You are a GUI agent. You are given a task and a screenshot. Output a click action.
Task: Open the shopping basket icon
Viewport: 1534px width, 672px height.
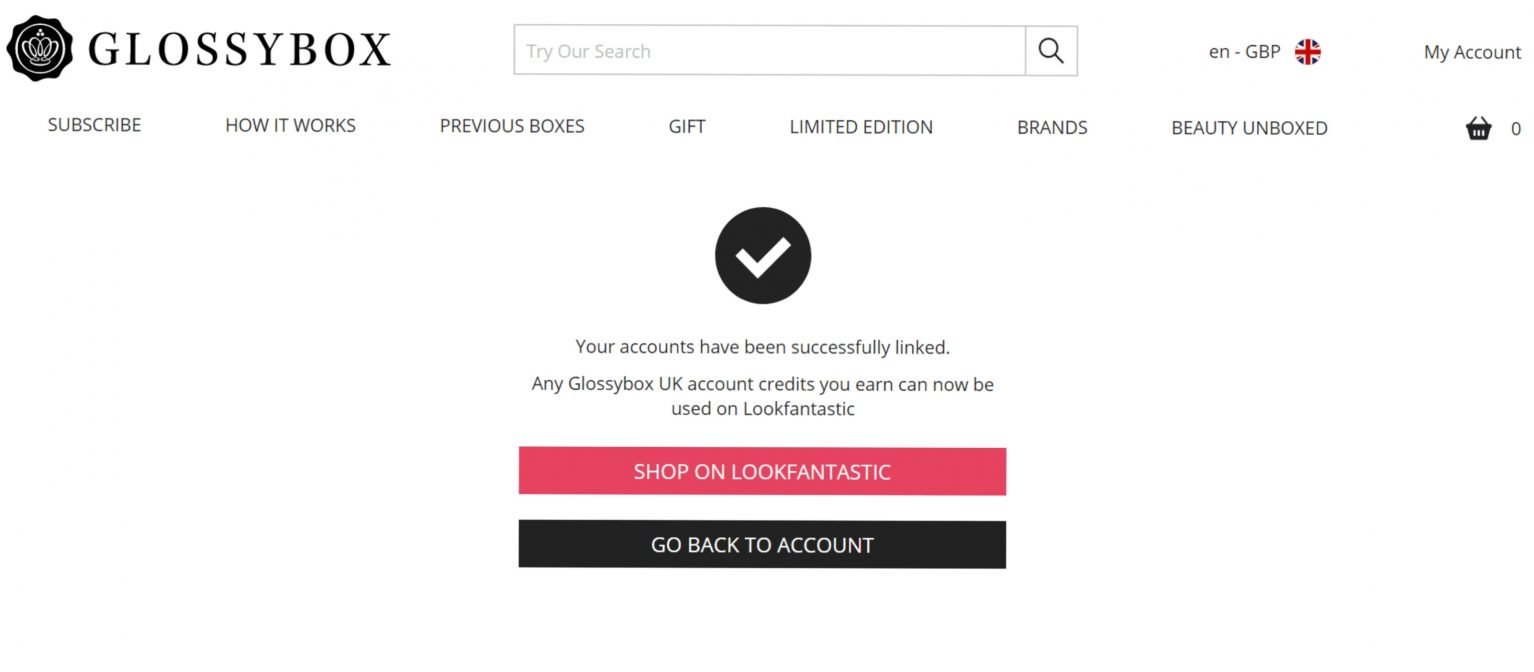(x=1478, y=128)
